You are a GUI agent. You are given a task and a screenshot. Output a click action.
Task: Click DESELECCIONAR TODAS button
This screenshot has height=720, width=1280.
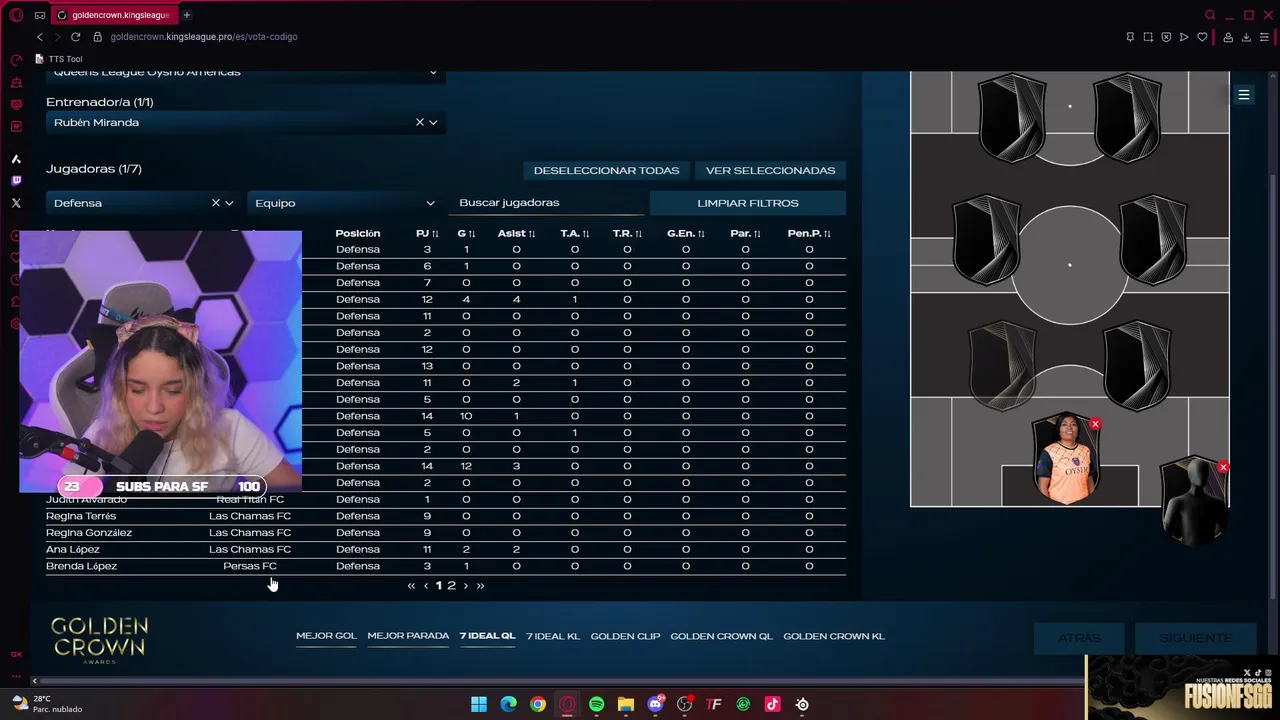(606, 170)
